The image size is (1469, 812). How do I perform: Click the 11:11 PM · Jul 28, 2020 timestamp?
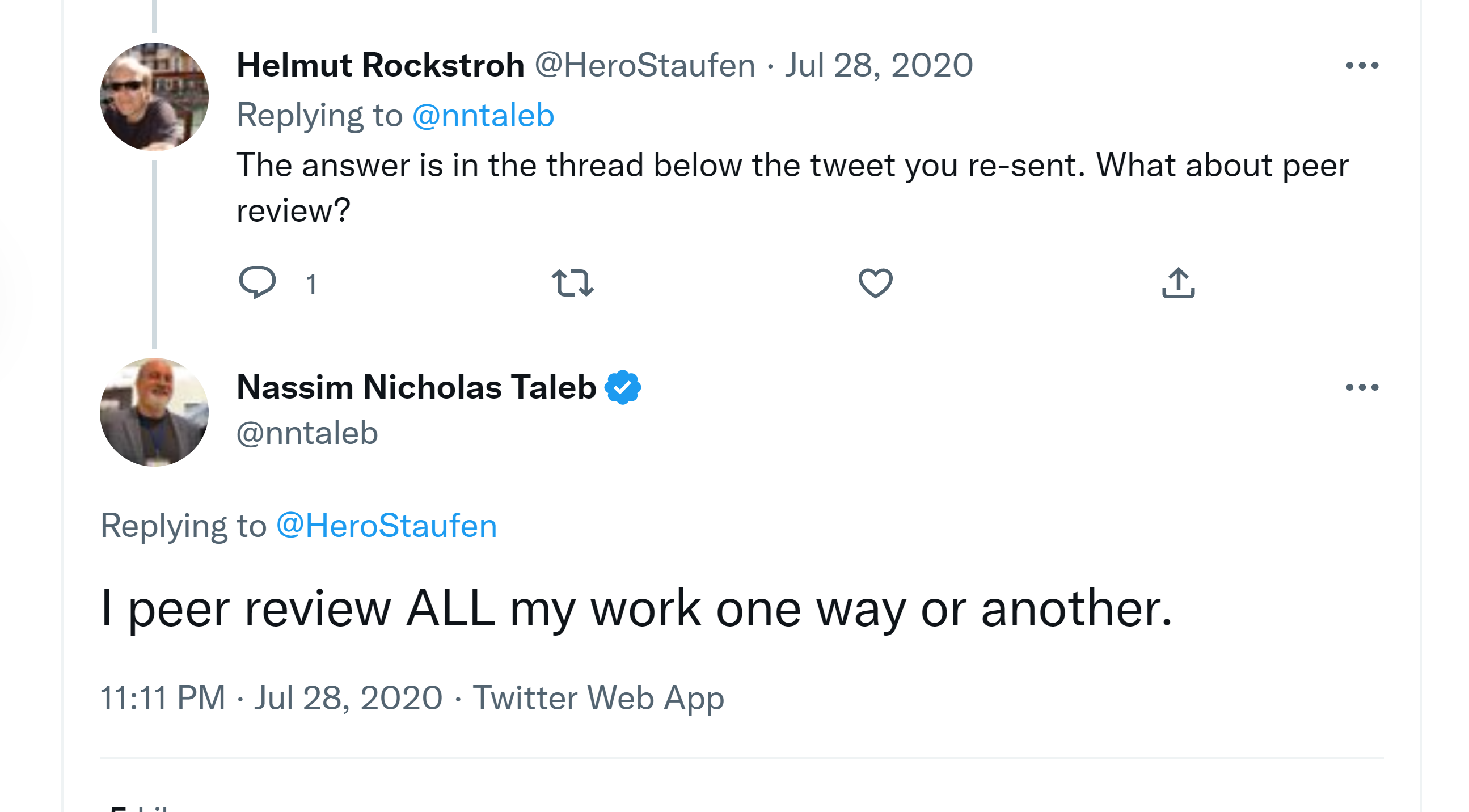(272, 698)
